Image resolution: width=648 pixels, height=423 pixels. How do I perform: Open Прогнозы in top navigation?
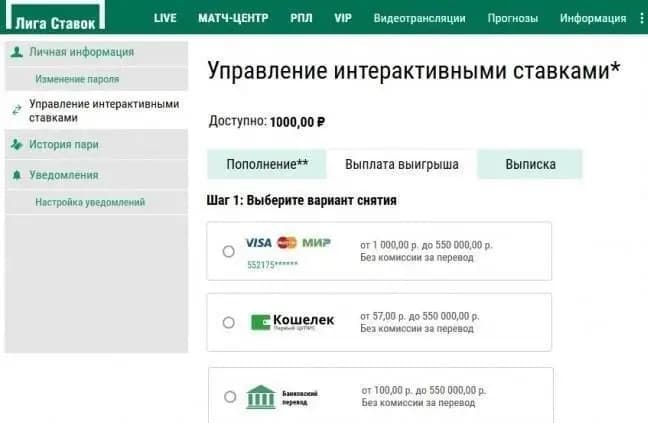tap(512, 18)
